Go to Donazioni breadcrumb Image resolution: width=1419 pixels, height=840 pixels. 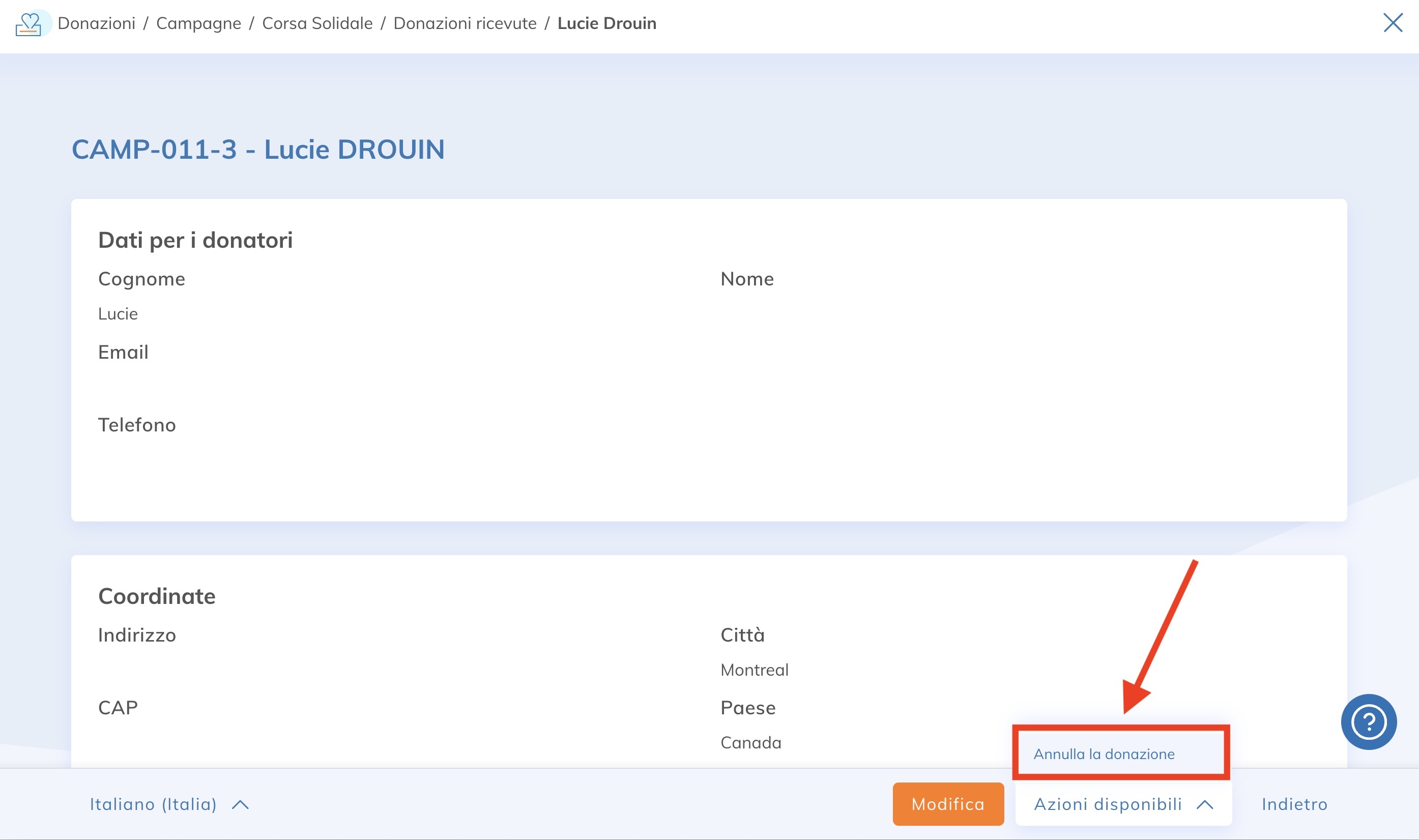[x=96, y=23]
